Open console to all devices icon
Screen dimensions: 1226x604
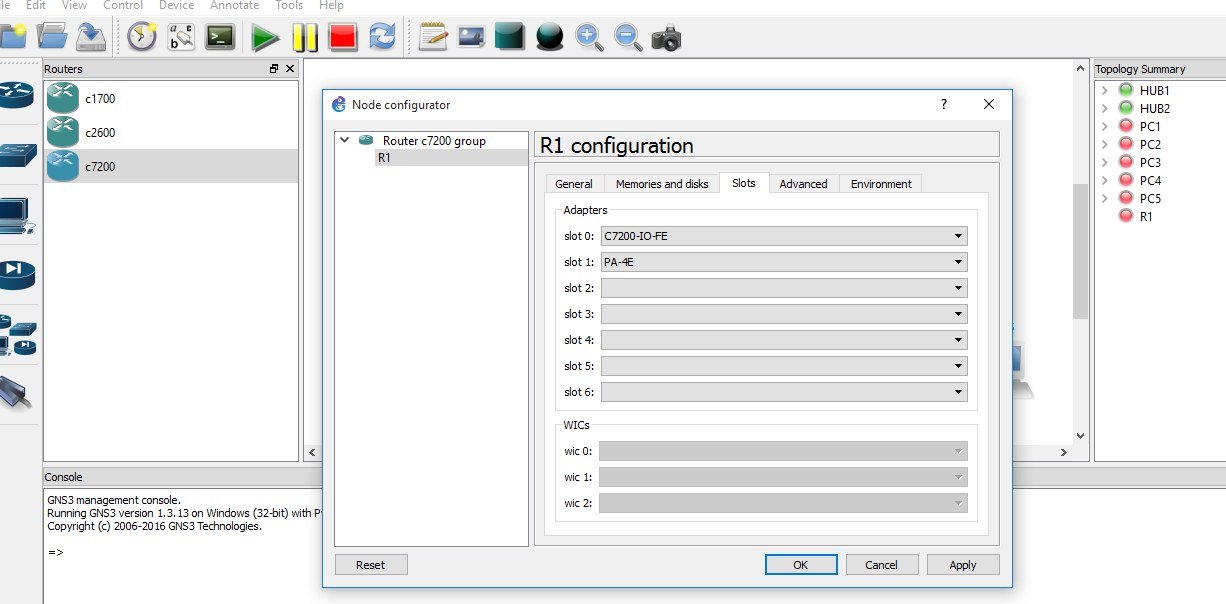click(220, 37)
